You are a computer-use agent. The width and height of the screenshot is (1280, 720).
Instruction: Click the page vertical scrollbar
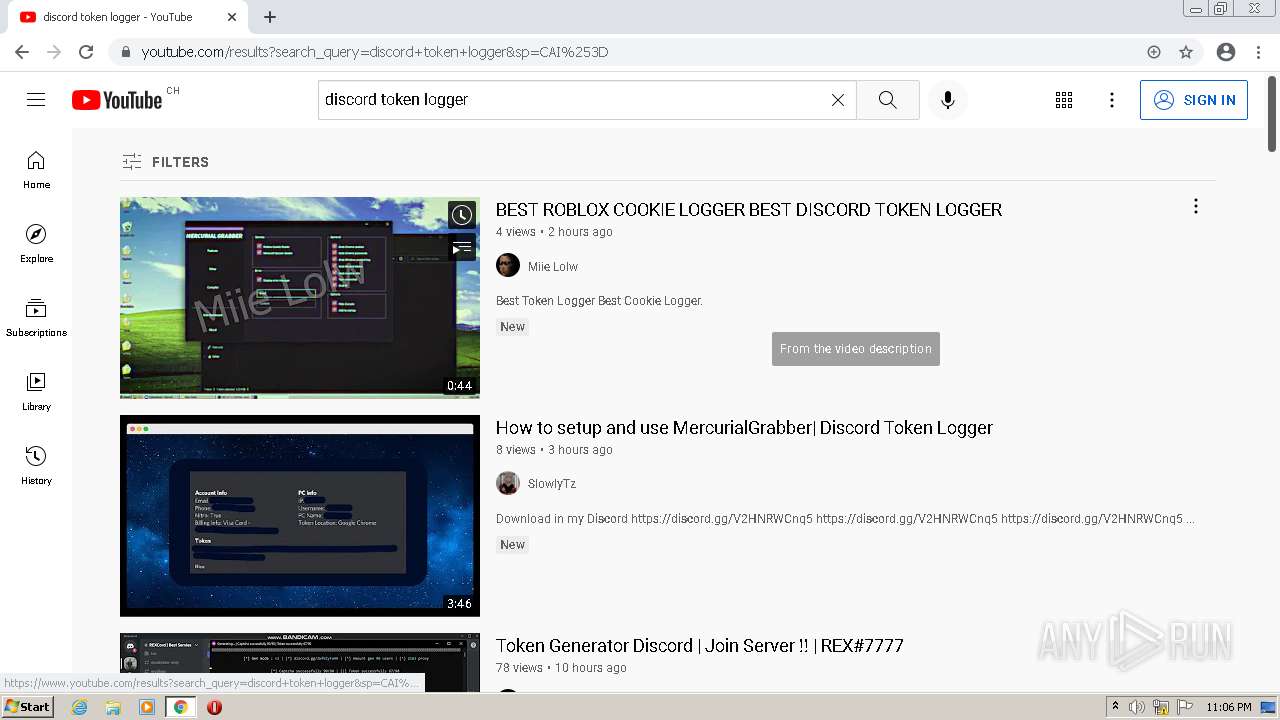[1272, 113]
